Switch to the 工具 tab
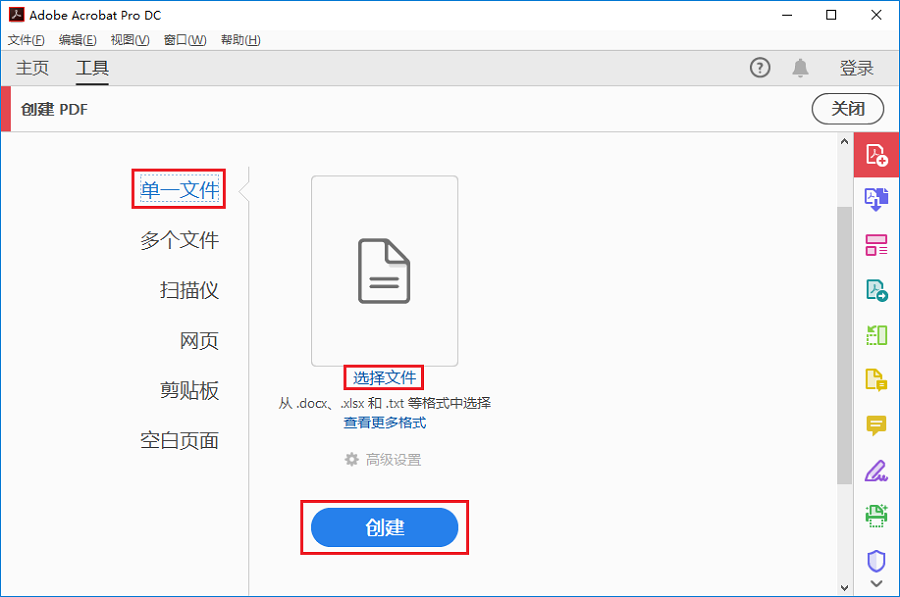This screenshot has width=900, height=597. tap(92, 68)
